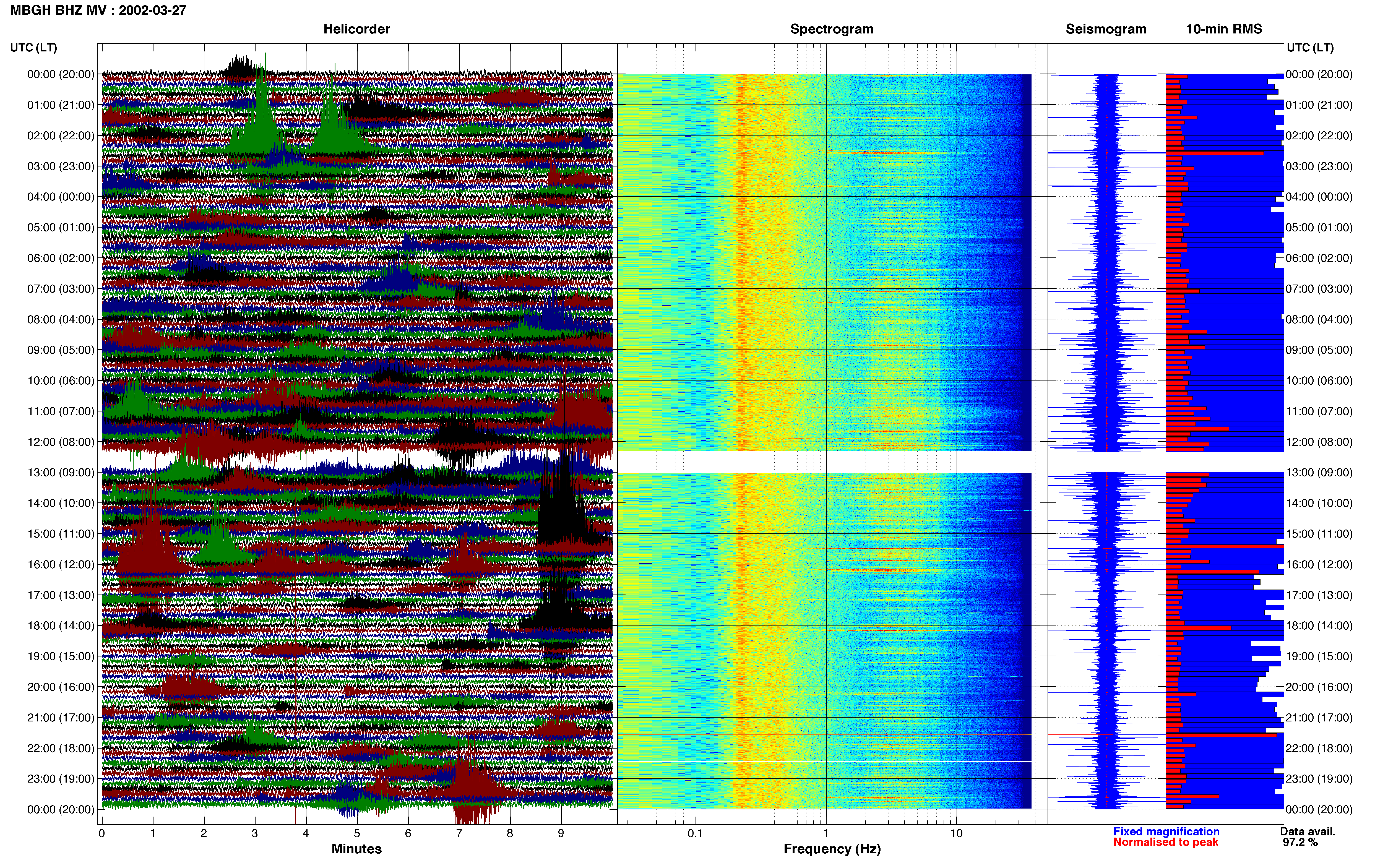Viewport: 1388px width, 868px height.
Task: Click the '0.1' tick on the Frequency axis
Action: coord(695,833)
